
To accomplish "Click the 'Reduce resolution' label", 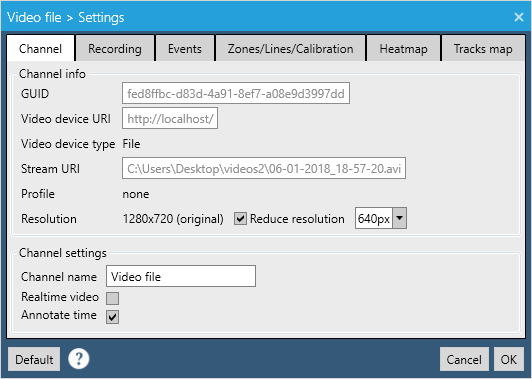I will click(x=297, y=219).
